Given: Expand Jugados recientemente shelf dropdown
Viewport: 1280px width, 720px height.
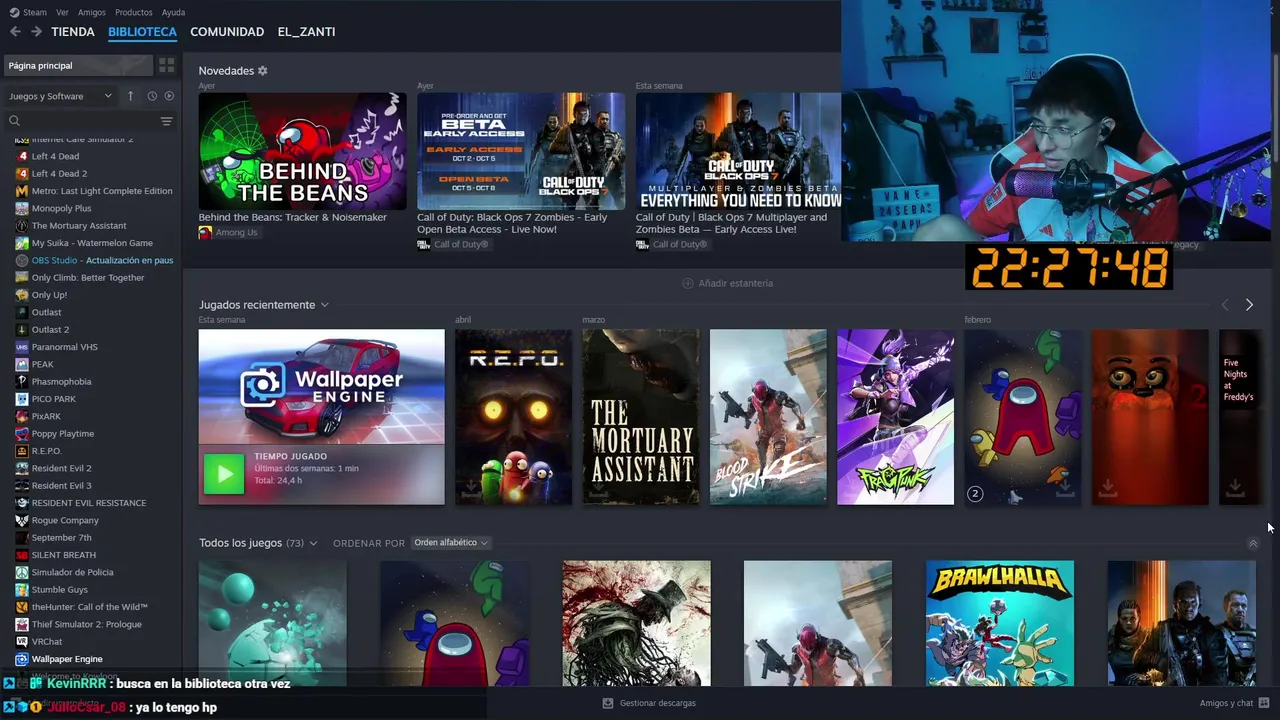Looking at the screenshot, I should point(324,305).
